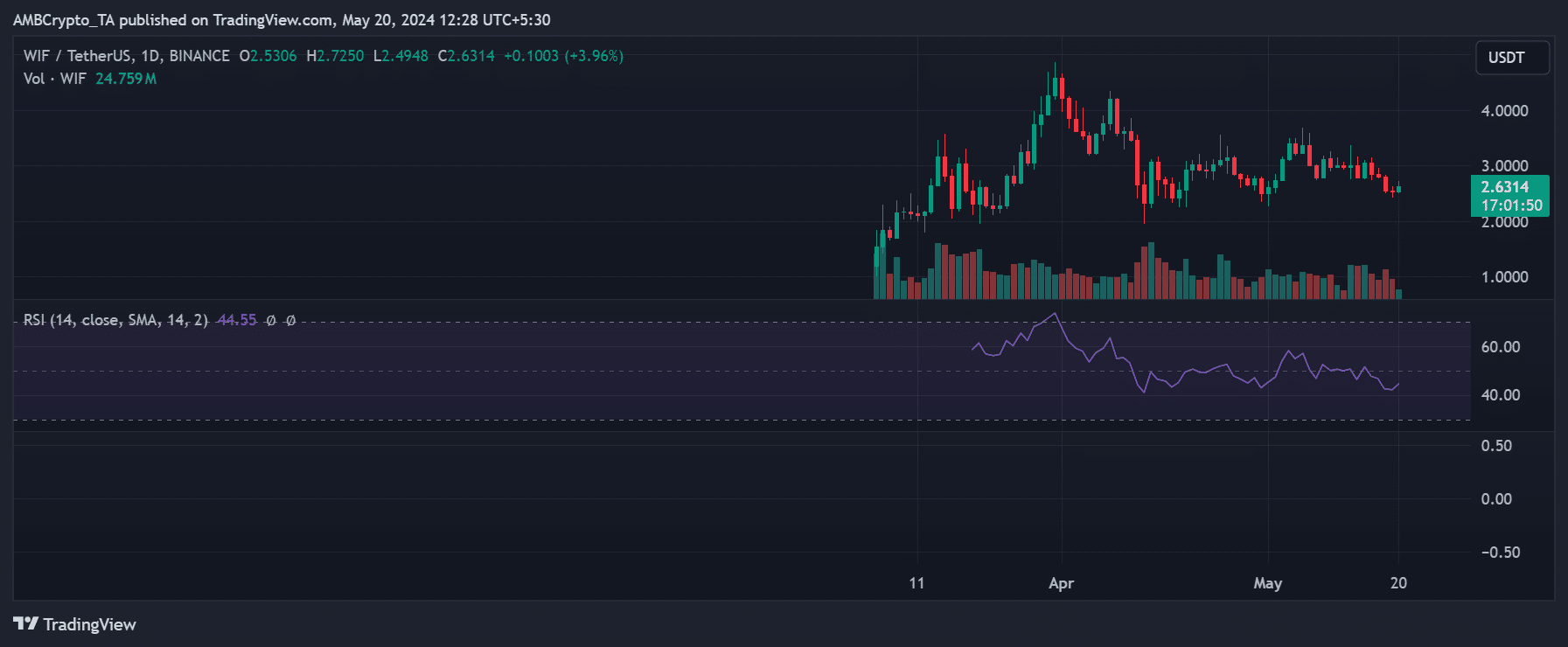Screen dimensions: 1568x647
Task: Select the Vol · WIF indicator label
Action: [x=55, y=79]
